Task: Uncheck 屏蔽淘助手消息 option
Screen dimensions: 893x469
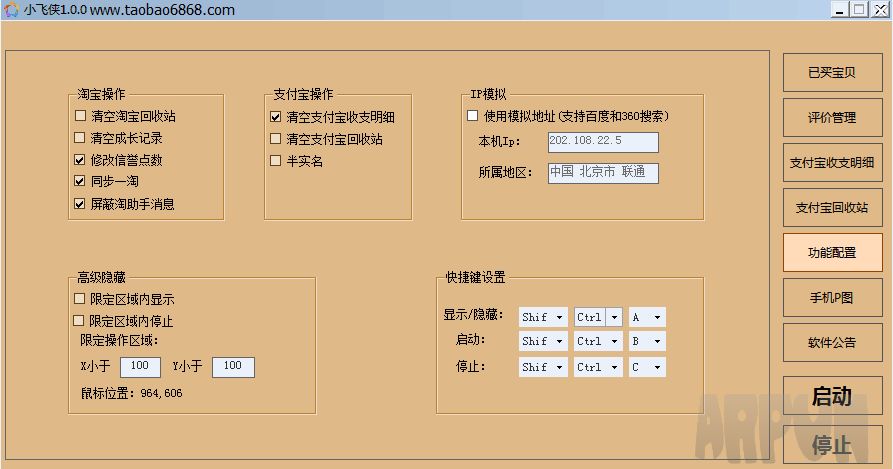Action: pyautogui.click(x=80, y=204)
